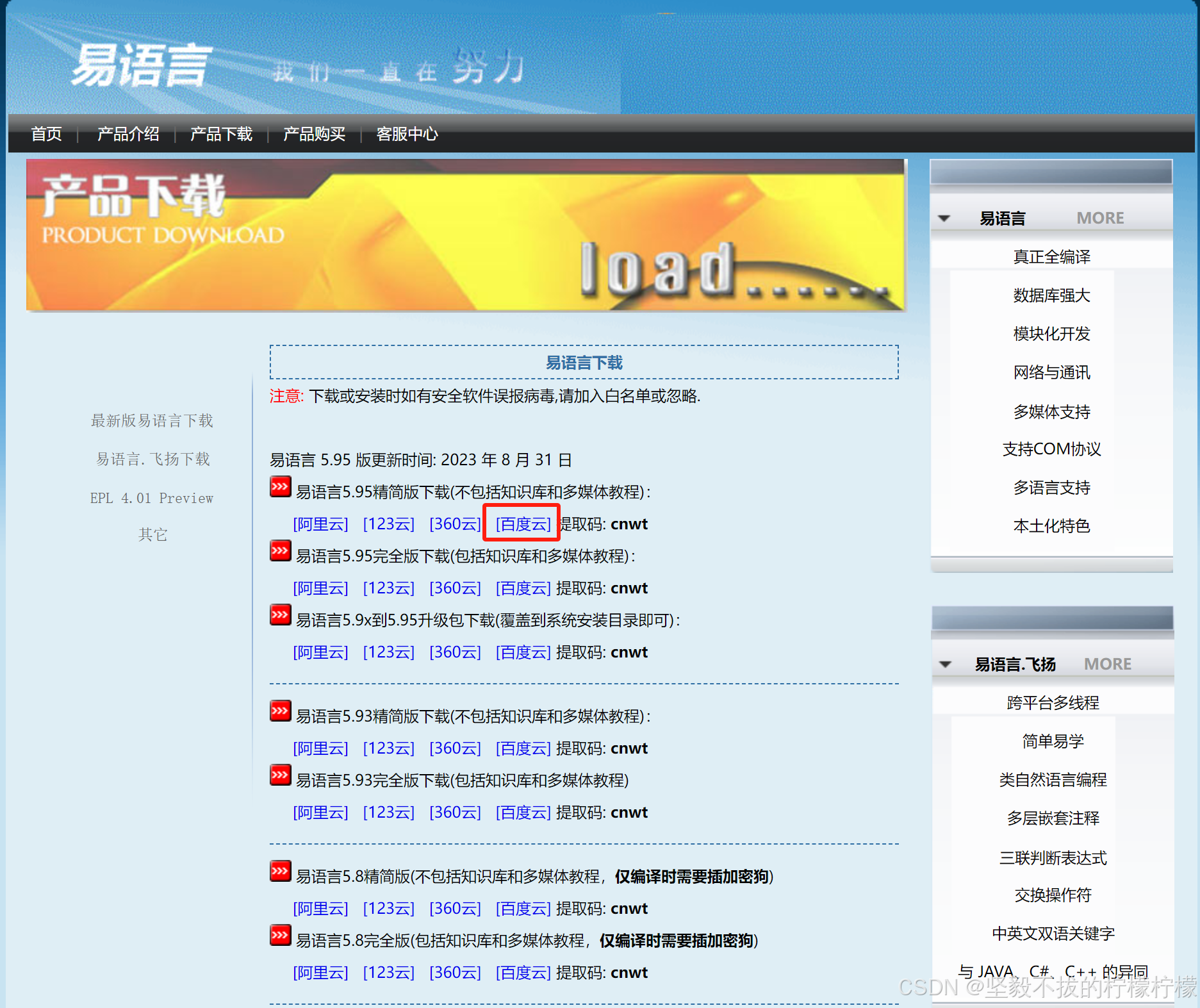Click 123云 link for 5.95完全版

click(389, 588)
